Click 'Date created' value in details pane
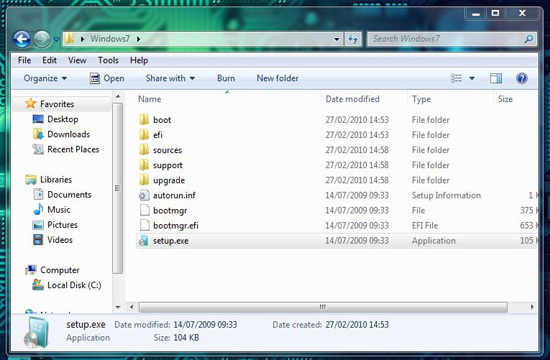 pyautogui.click(x=357, y=325)
